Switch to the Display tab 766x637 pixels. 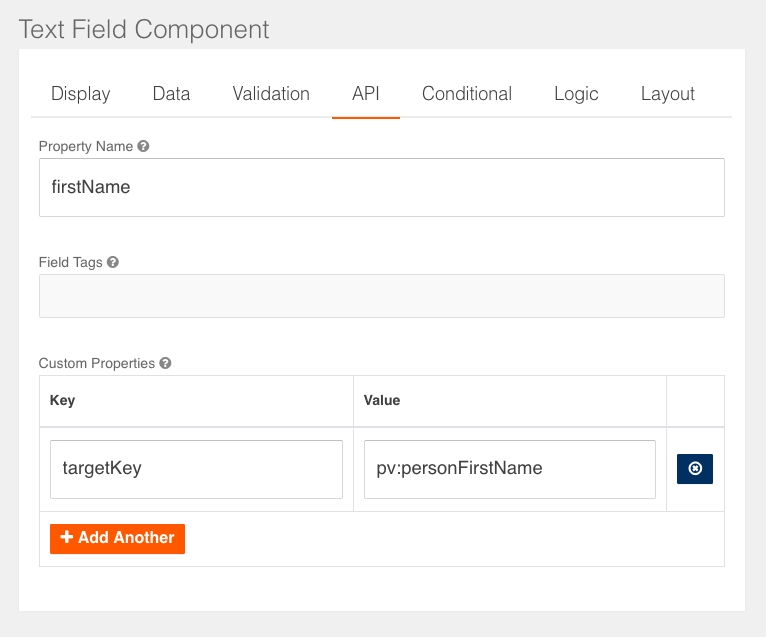[x=80, y=94]
